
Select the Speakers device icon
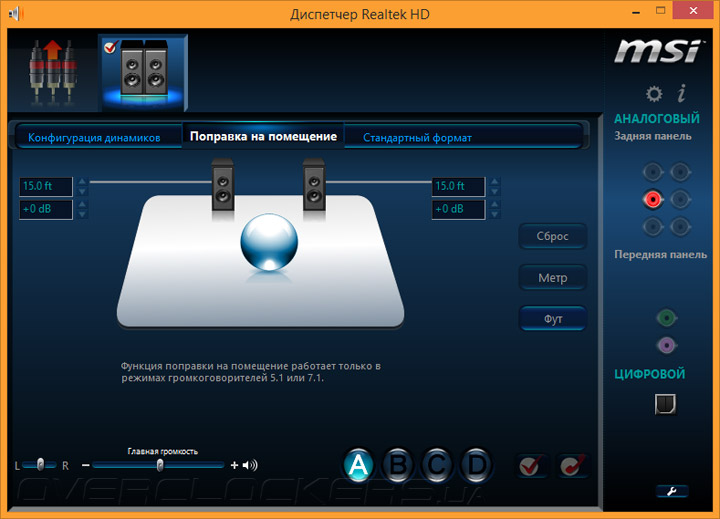pyautogui.click(x=143, y=73)
